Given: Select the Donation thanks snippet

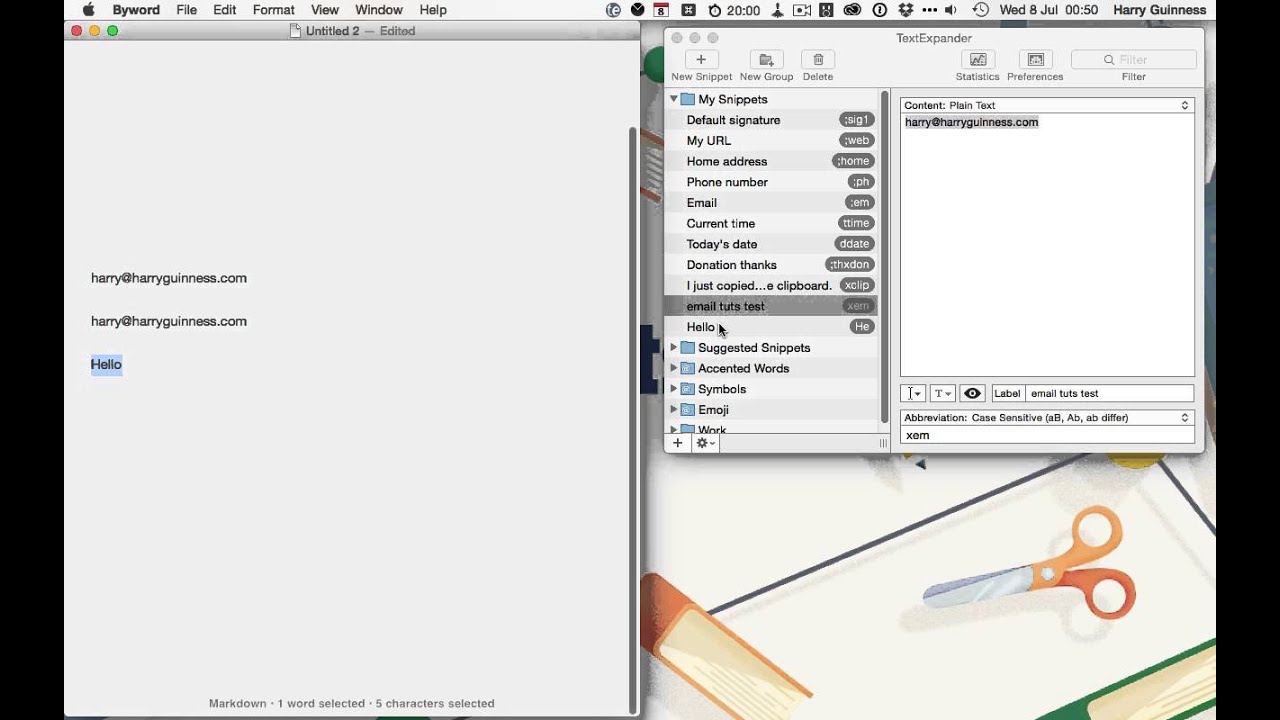Looking at the screenshot, I should [771, 265].
